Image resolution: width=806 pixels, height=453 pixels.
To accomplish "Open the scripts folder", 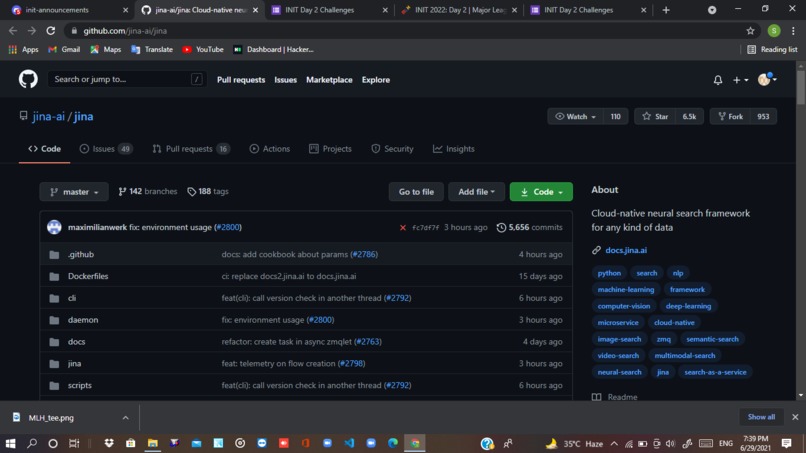I will [80, 385].
